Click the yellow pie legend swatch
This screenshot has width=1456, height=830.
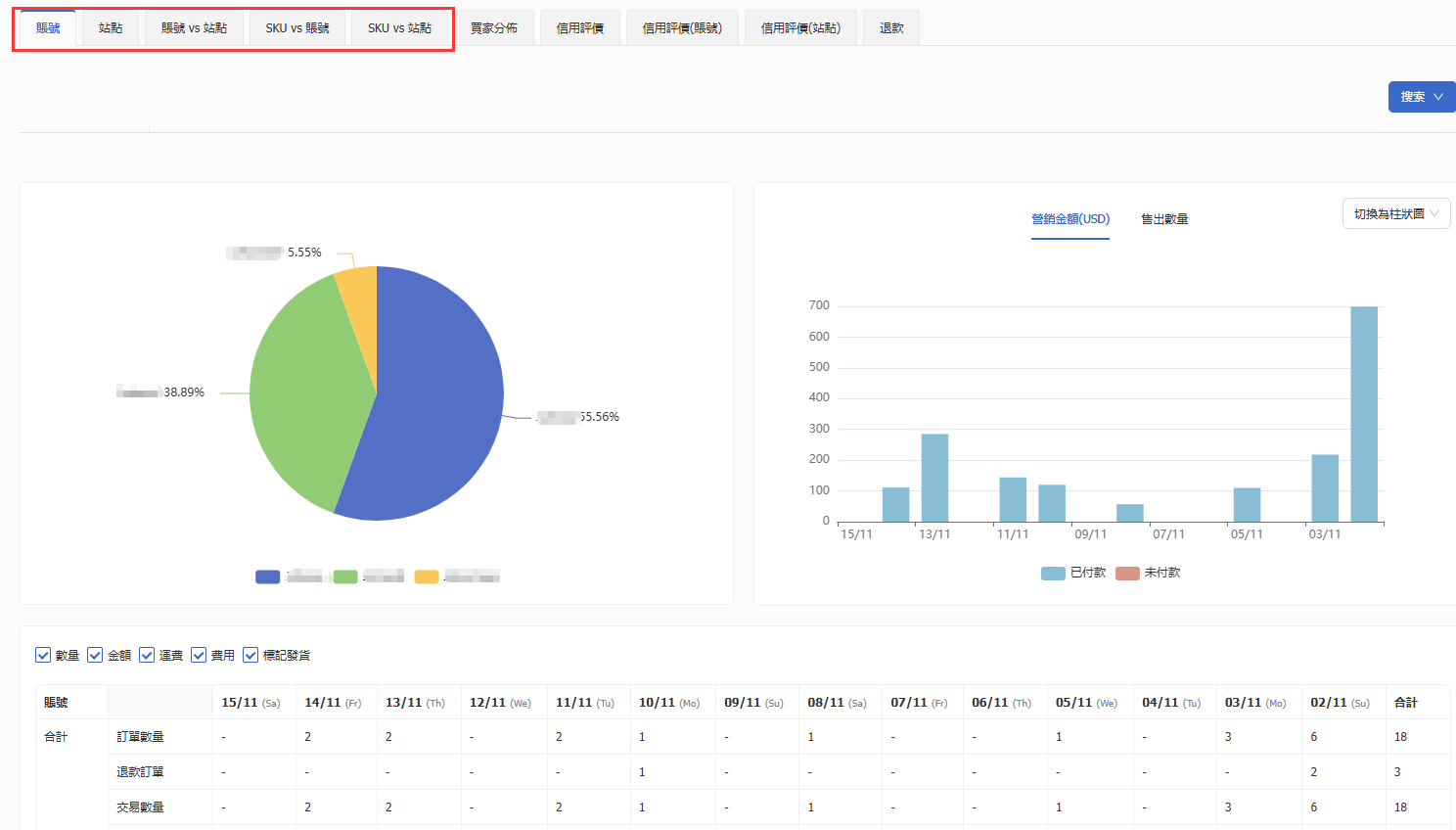pos(427,576)
